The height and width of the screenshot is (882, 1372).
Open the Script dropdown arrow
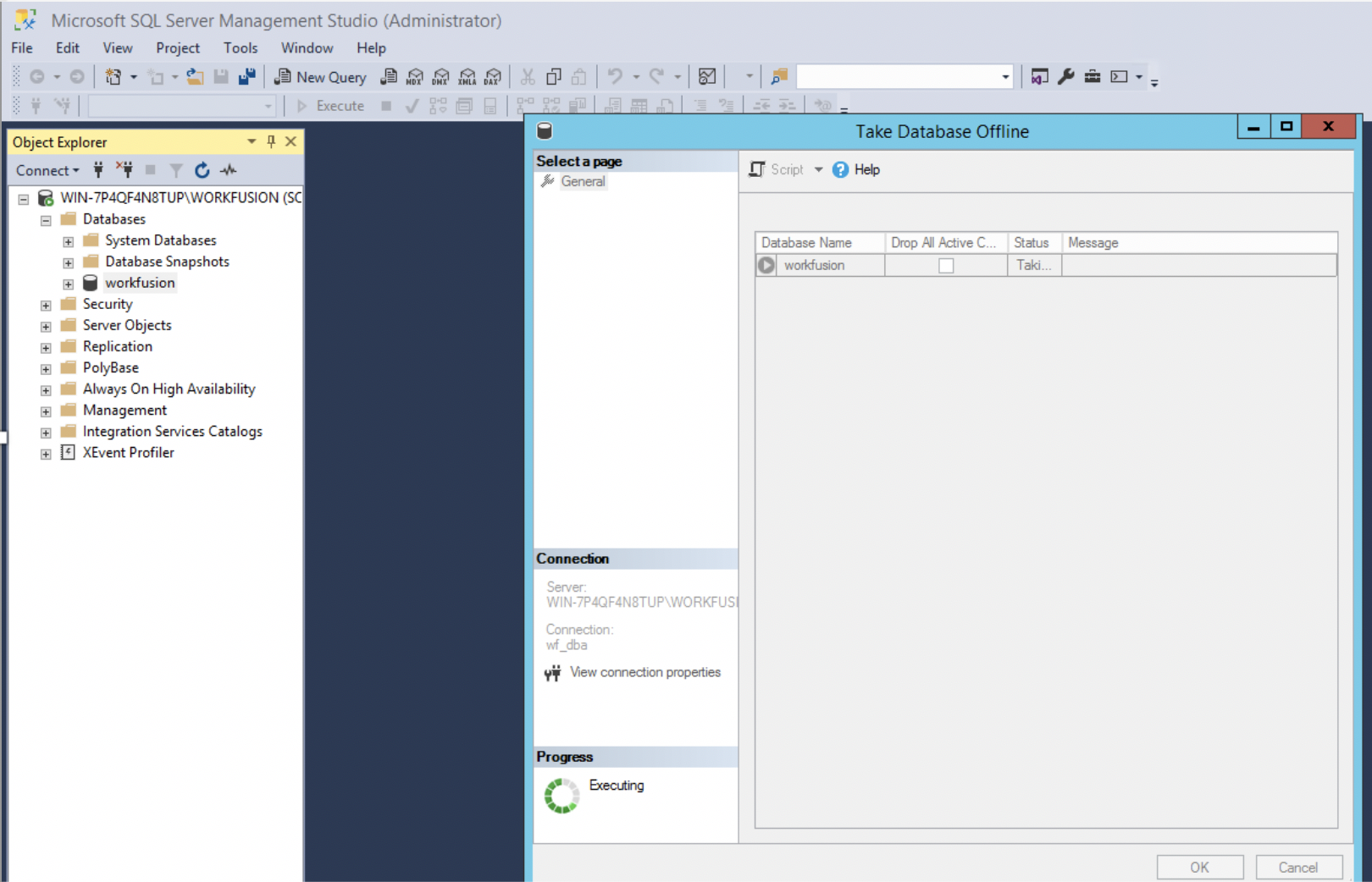pos(818,169)
